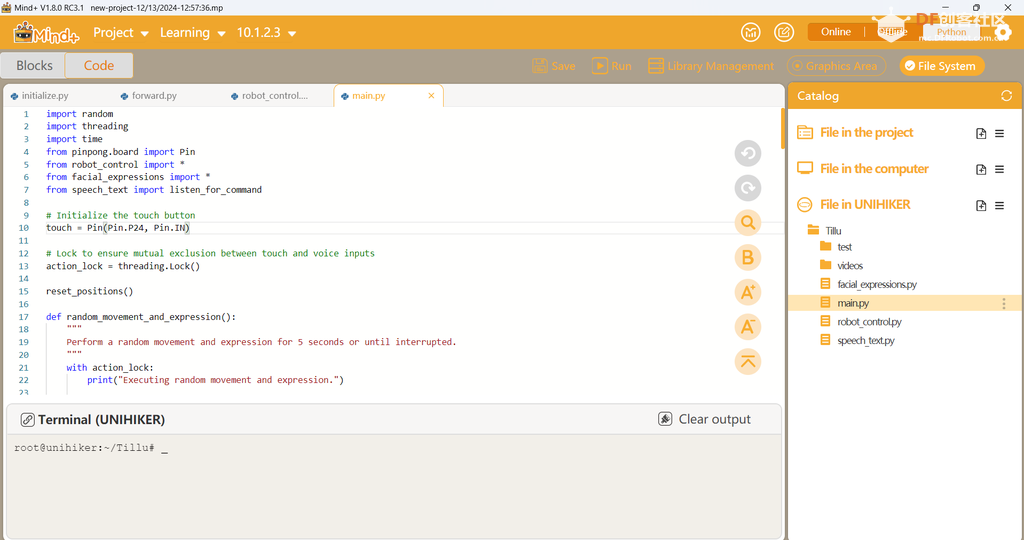Open the 10.1.2.3 connection dropdown
The image size is (1024, 540).
coord(266,33)
